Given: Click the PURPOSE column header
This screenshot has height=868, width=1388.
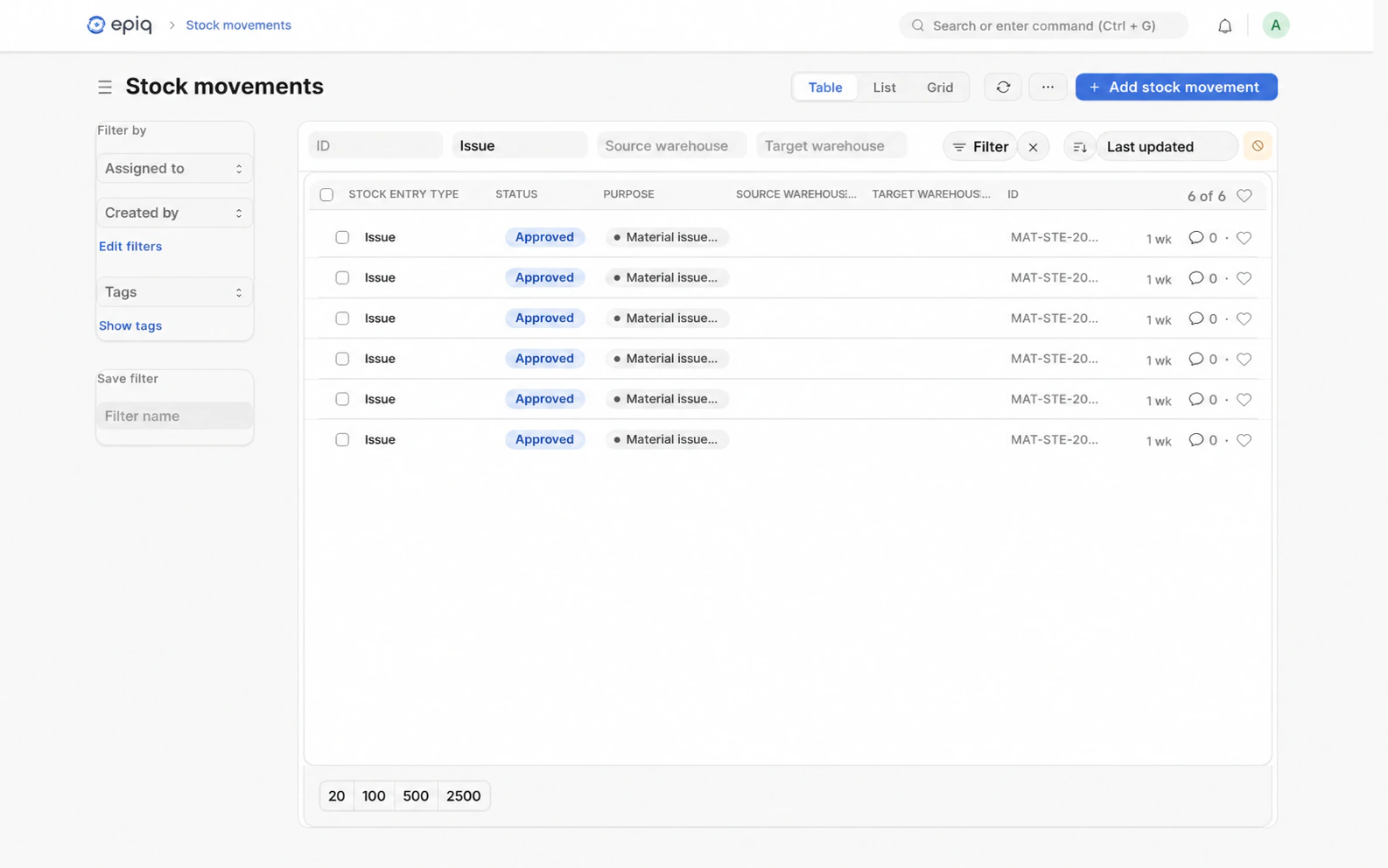Looking at the screenshot, I should (x=628, y=194).
